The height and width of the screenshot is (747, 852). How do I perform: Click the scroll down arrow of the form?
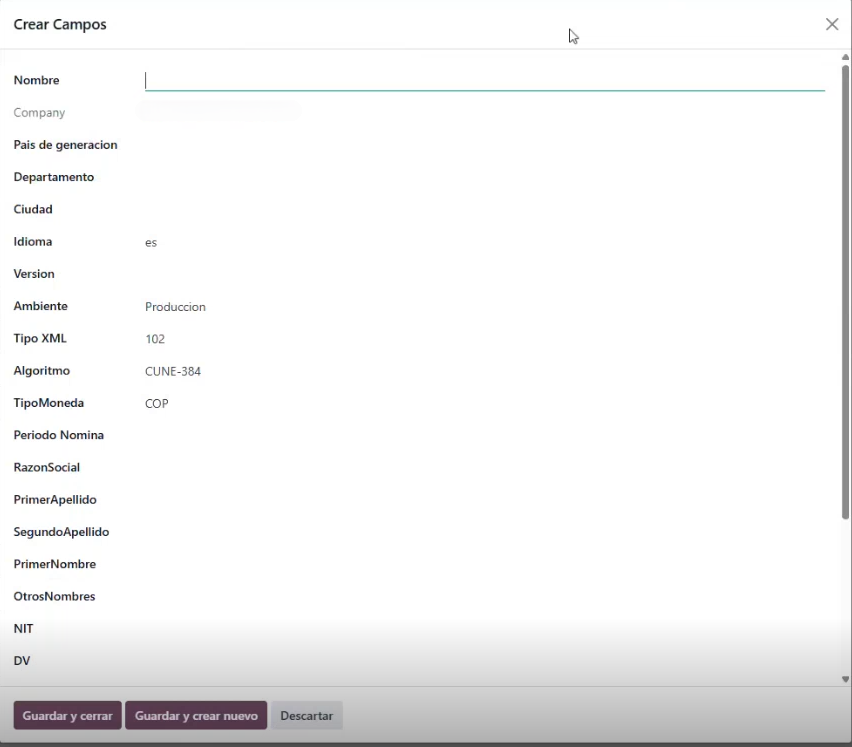point(845,679)
